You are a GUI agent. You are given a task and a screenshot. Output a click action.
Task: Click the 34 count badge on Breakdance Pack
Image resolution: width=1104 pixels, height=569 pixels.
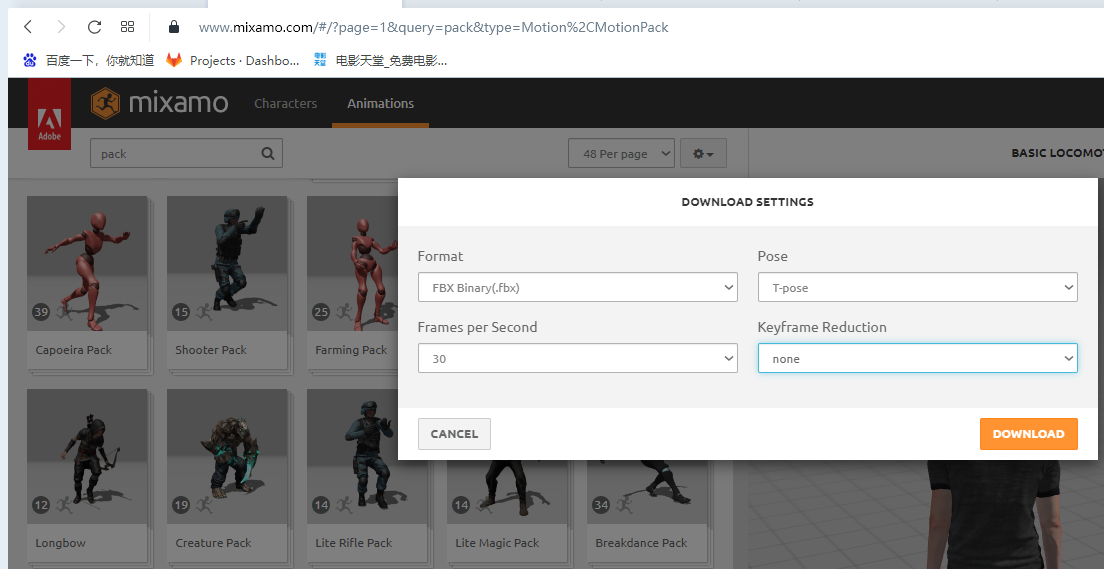pos(601,505)
